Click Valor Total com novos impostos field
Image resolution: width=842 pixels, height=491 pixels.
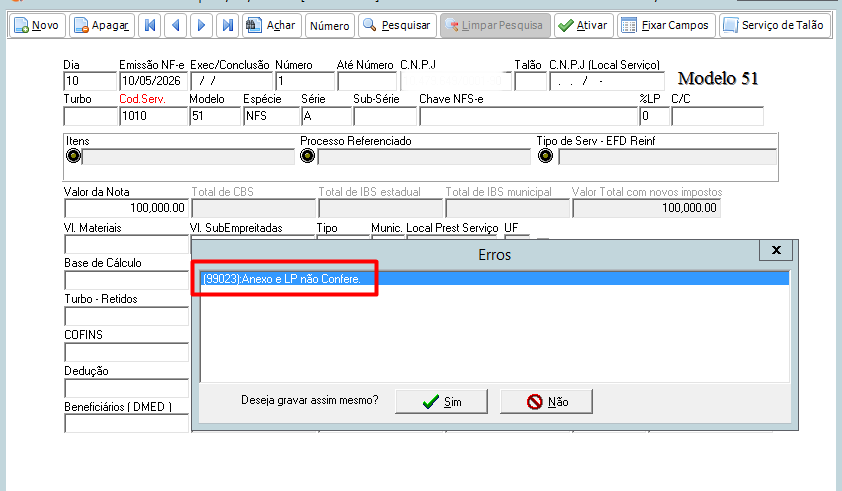(x=647, y=208)
